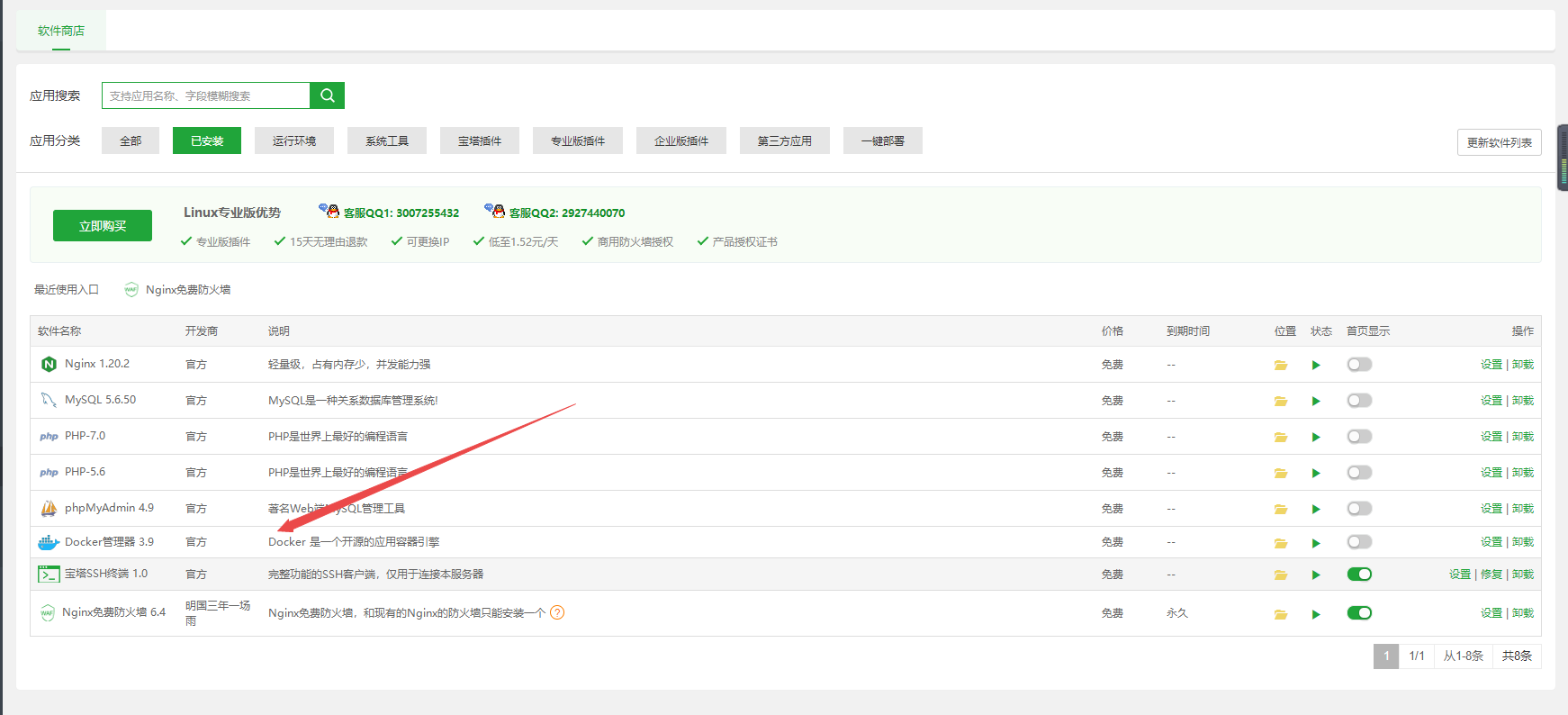The width and height of the screenshot is (1568, 715).
Task: Click the 更新软件列表 button
Action: point(1500,142)
